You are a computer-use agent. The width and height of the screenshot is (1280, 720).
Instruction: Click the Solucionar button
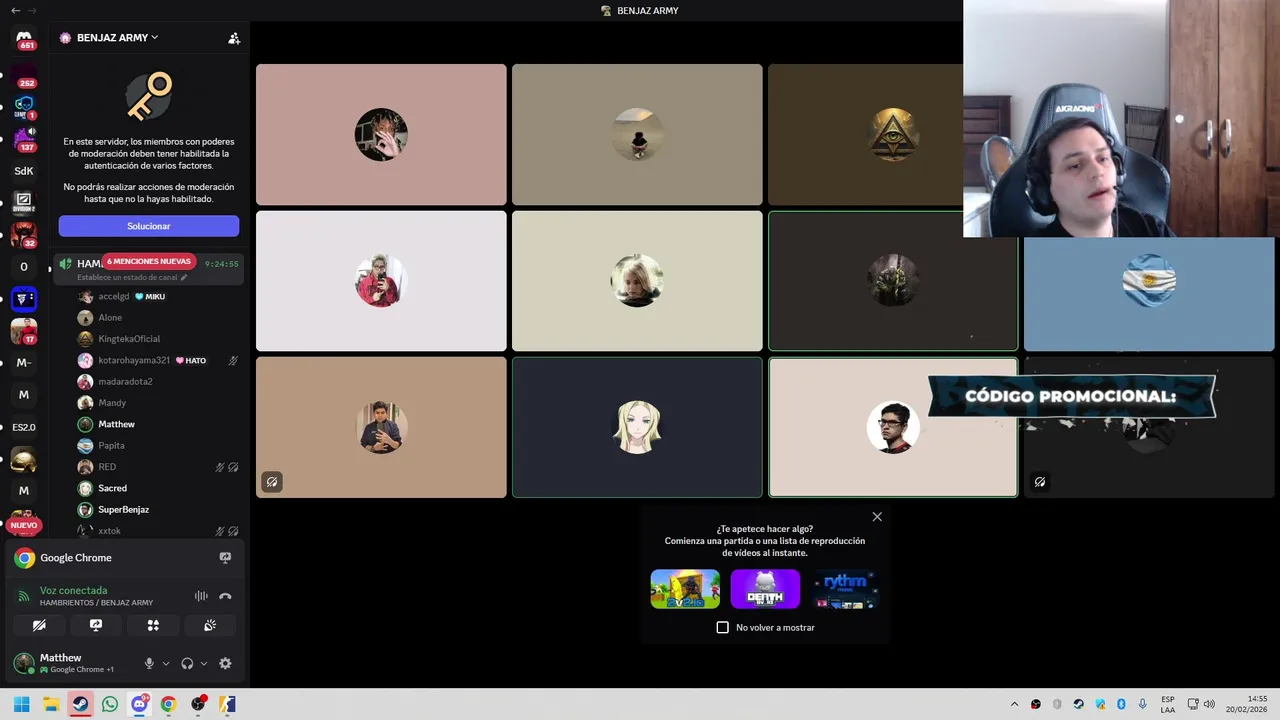[x=149, y=226]
